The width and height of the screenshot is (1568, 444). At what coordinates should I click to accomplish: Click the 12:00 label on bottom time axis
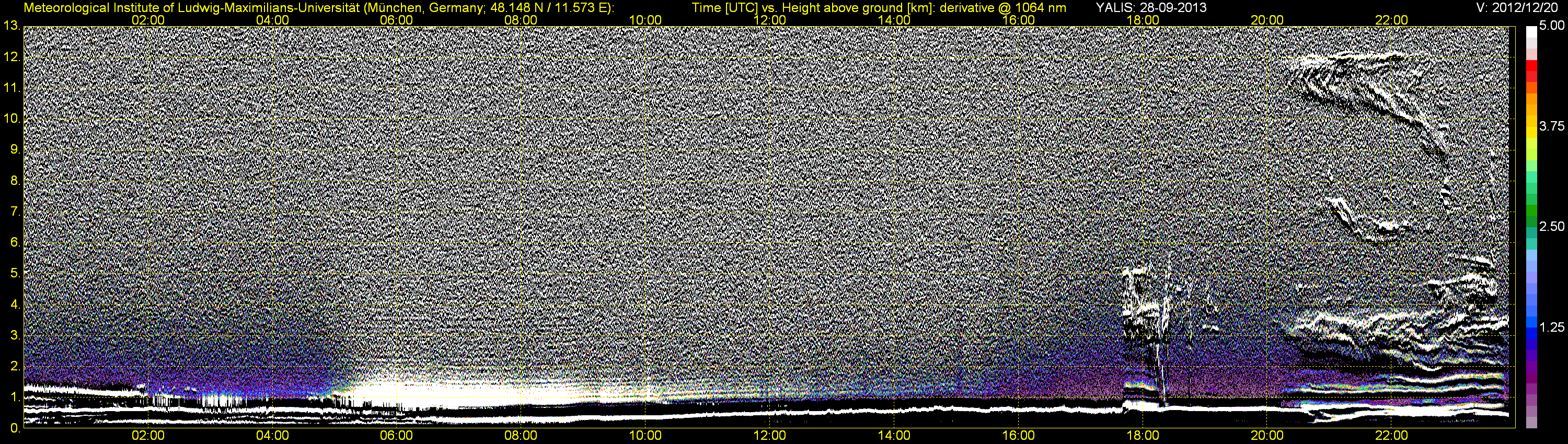(x=770, y=436)
